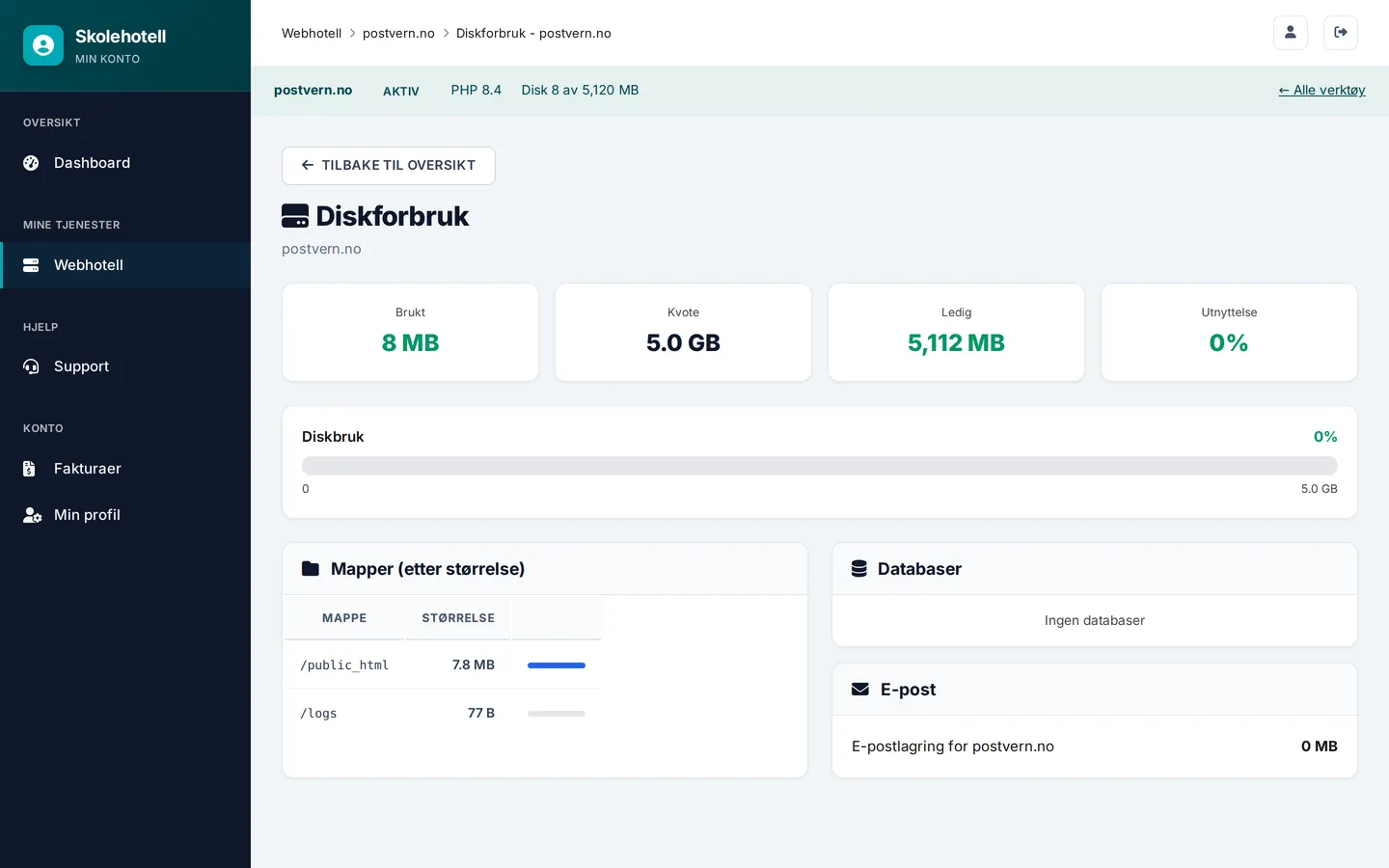Click the 77 B size value
The width and height of the screenshot is (1389, 868).
481,714
